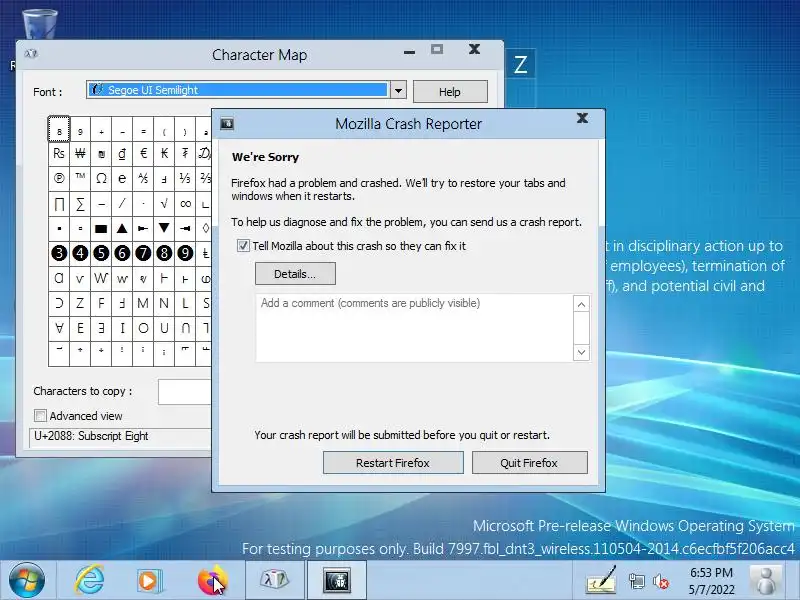Select the letter Z cell in grid
Screen dimensions: 800x600
click(x=80, y=303)
